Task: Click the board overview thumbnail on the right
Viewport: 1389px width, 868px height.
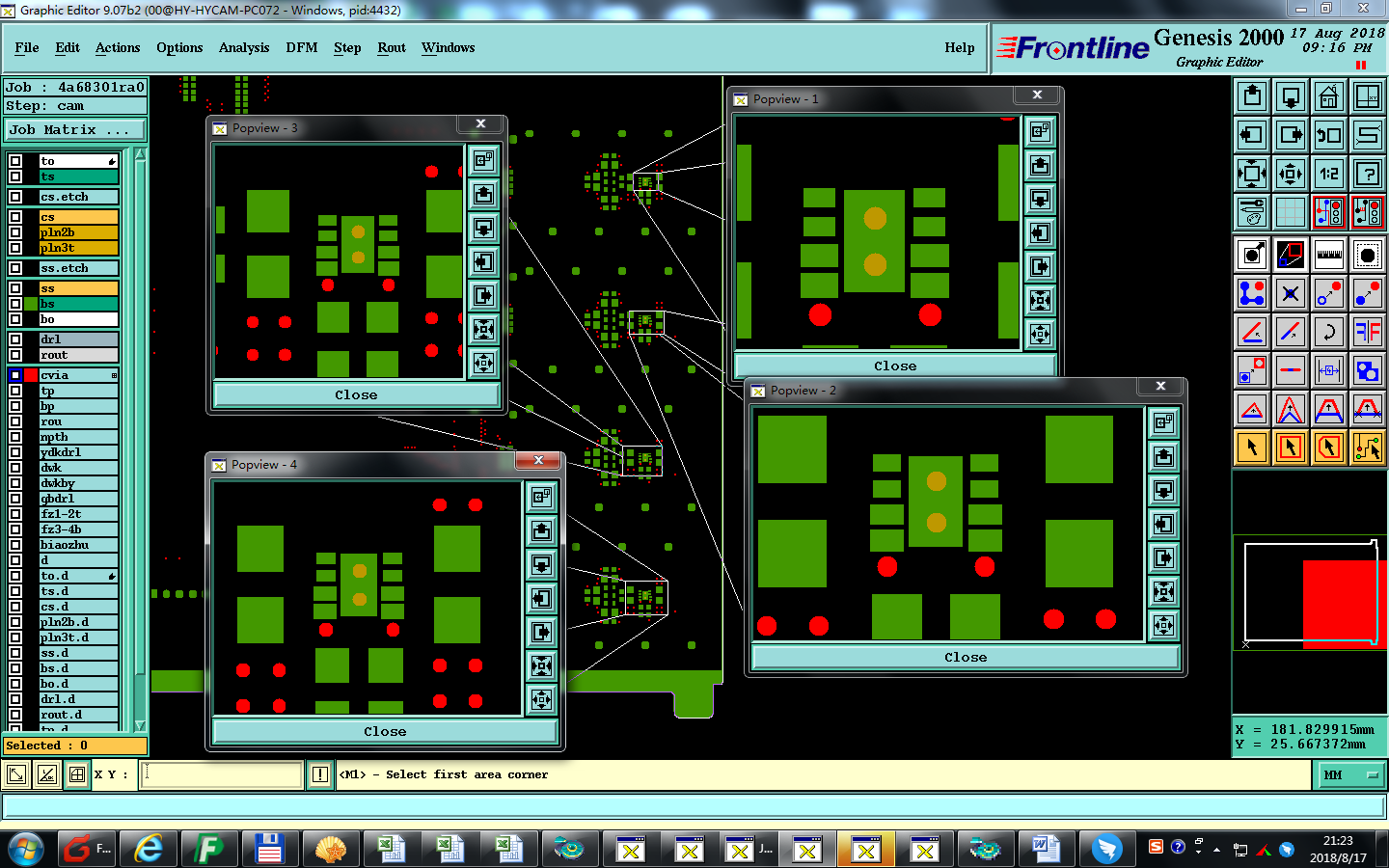Action: [1310, 593]
